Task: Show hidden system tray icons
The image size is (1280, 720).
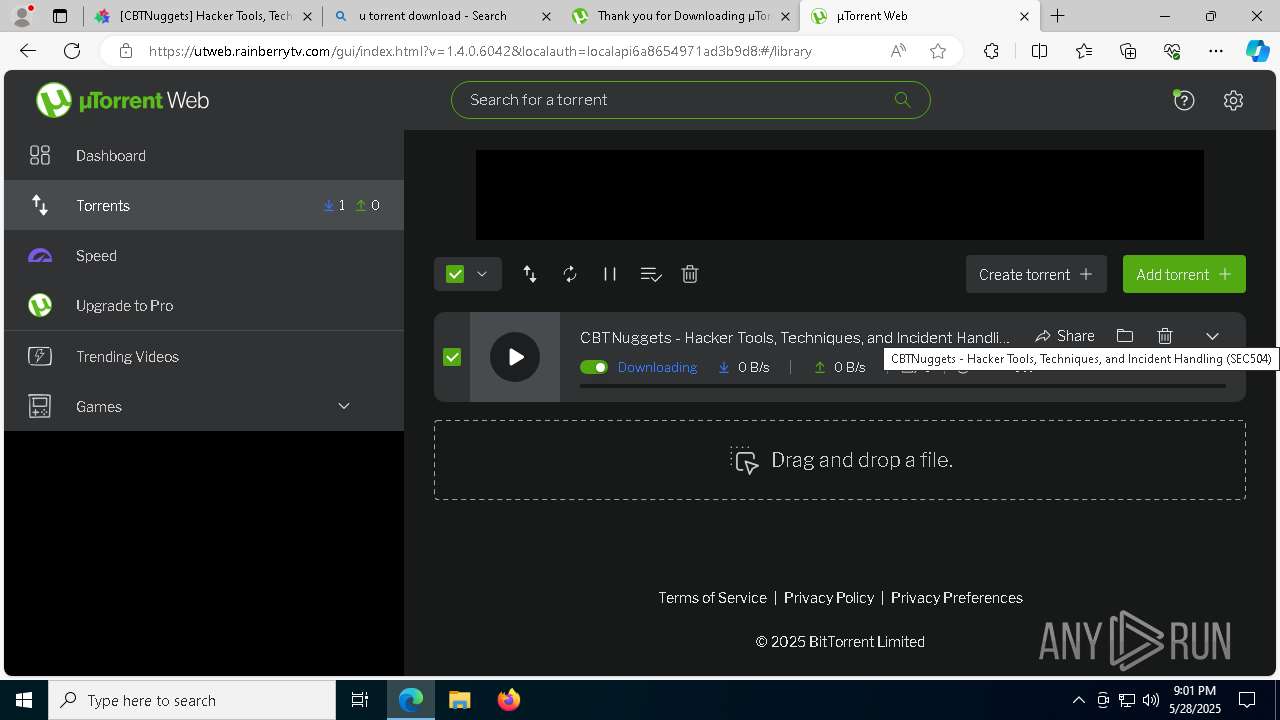Action: (x=1078, y=700)
